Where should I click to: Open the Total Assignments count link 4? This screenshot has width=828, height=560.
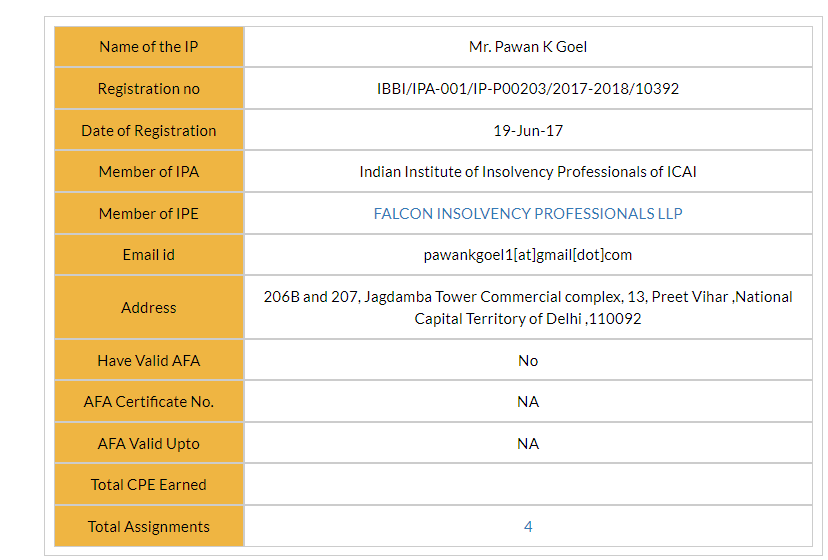(528, 526)
